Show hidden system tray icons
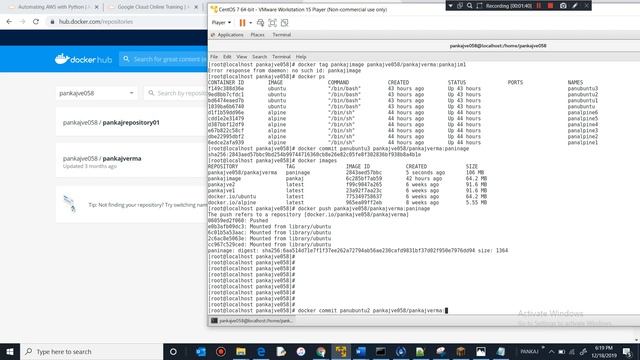640x360 pixels. click(551, 351)
